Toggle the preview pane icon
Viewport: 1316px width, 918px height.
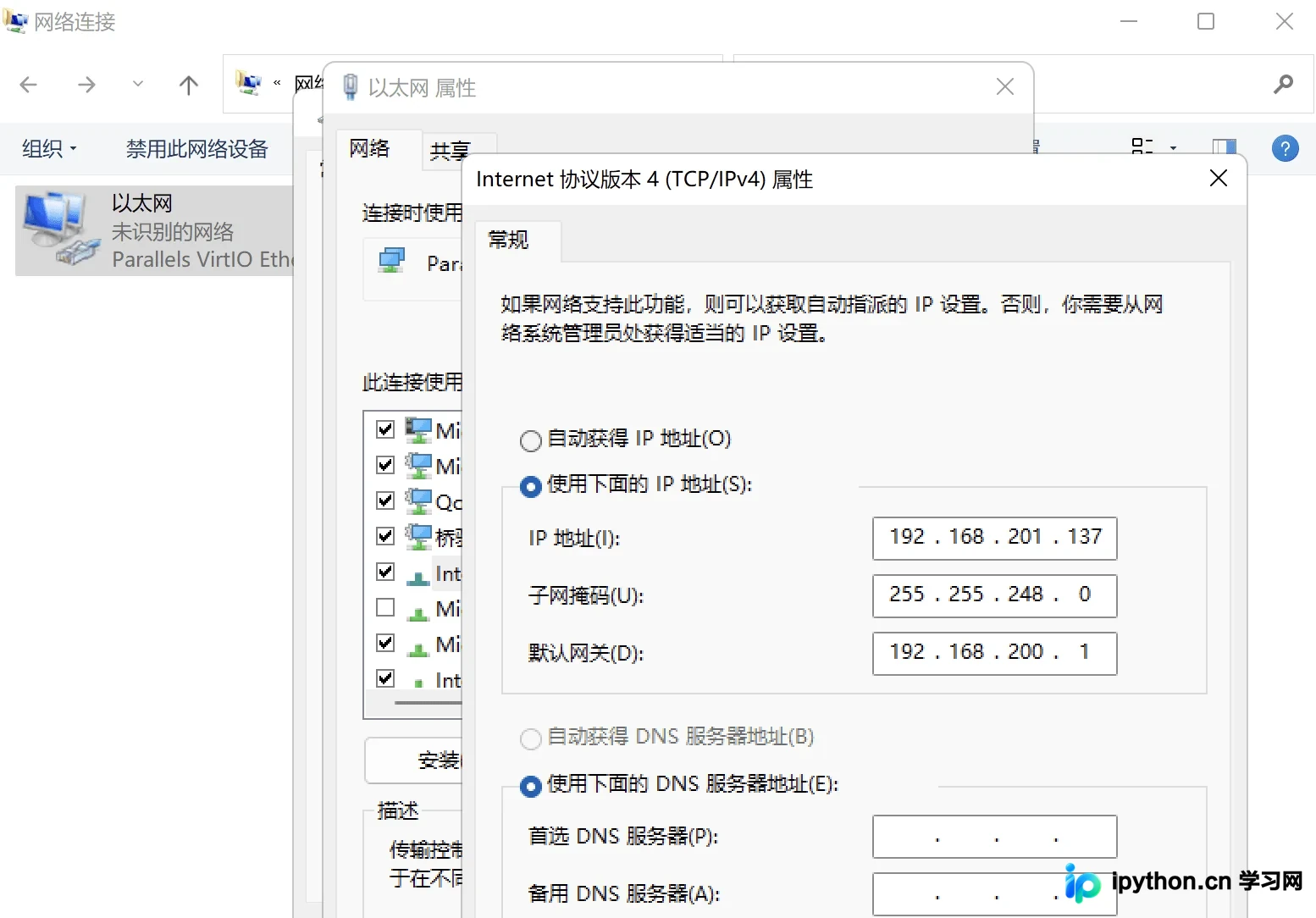1225,147
